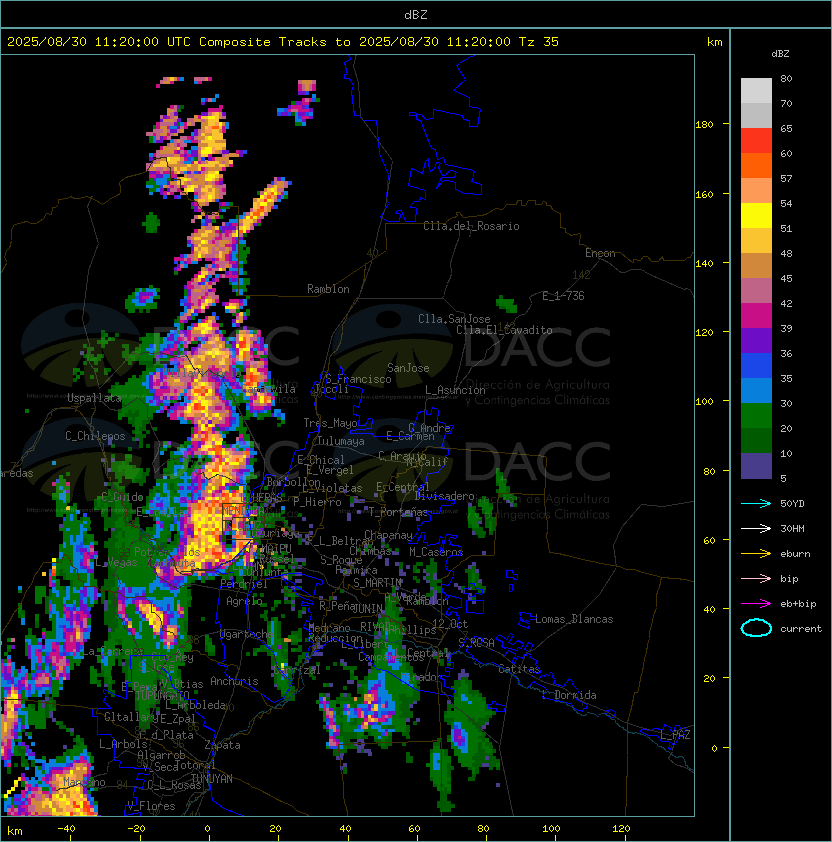This screenshot has height=842, width=832.
Task: Click the 'L_Dormida' map label
Action: click(569, 695)
